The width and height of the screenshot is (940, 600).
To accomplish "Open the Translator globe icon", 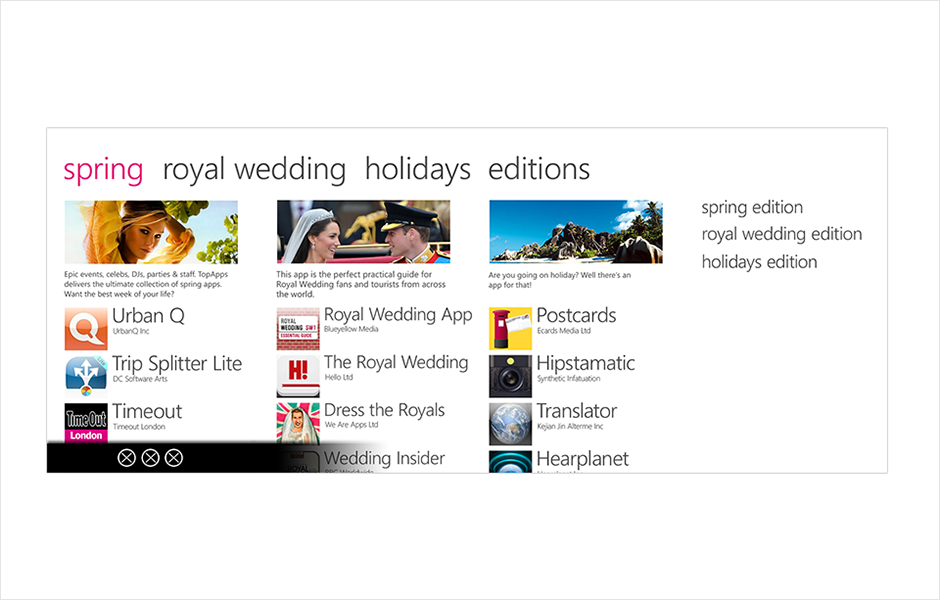I will (x=510, y=424).
